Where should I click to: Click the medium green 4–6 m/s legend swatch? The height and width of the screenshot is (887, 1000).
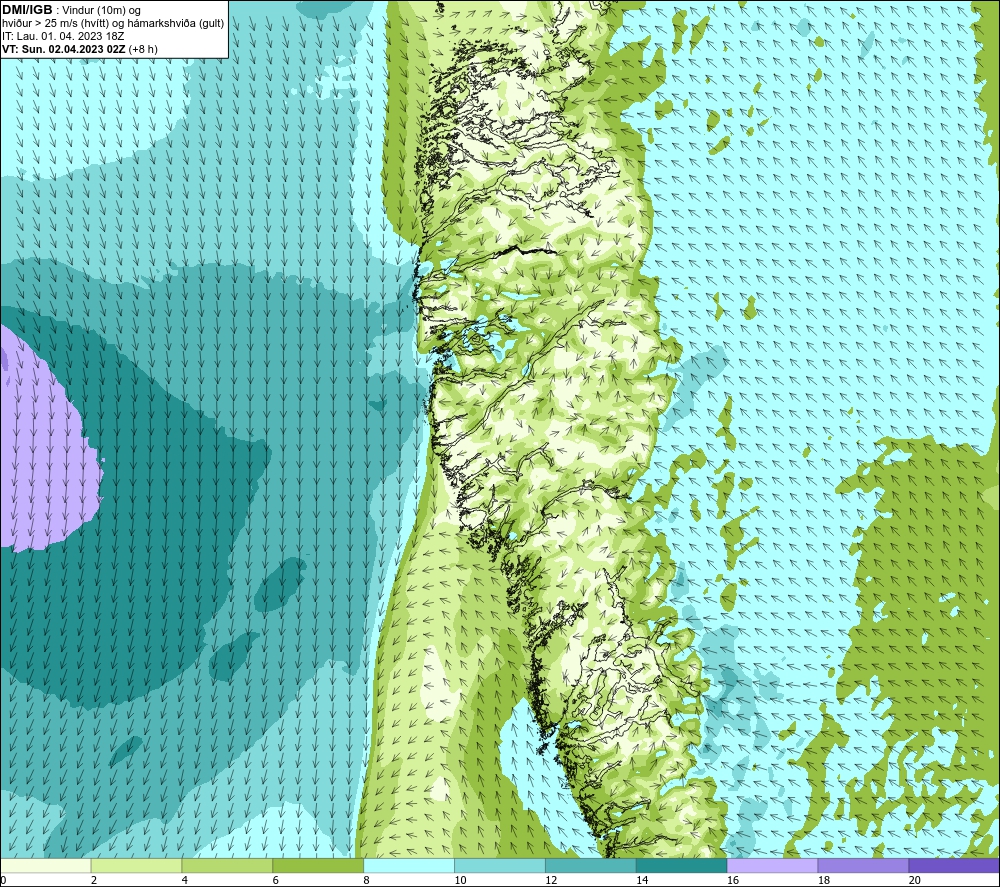tap(227, 866)
